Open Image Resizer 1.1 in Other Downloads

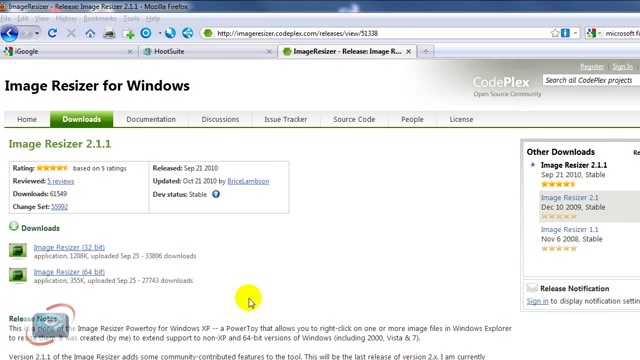(x=569, y=229)
